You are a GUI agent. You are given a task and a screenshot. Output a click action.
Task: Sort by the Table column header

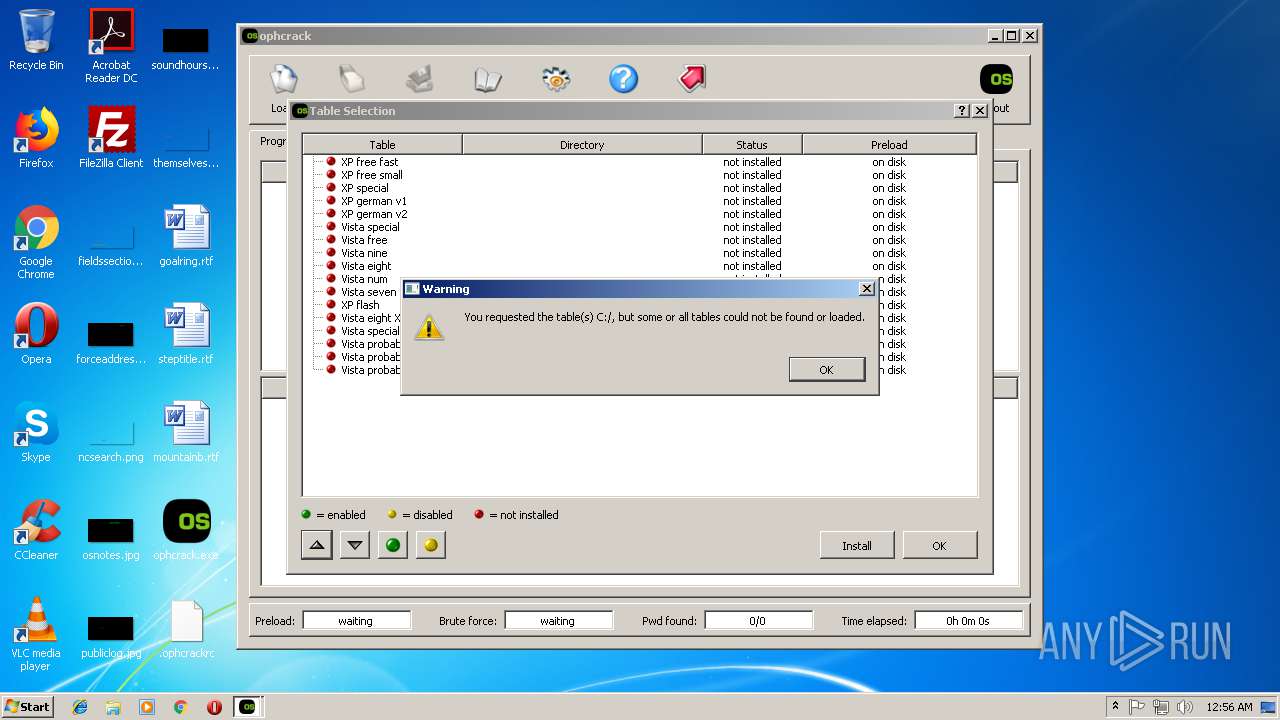point(382,145)
